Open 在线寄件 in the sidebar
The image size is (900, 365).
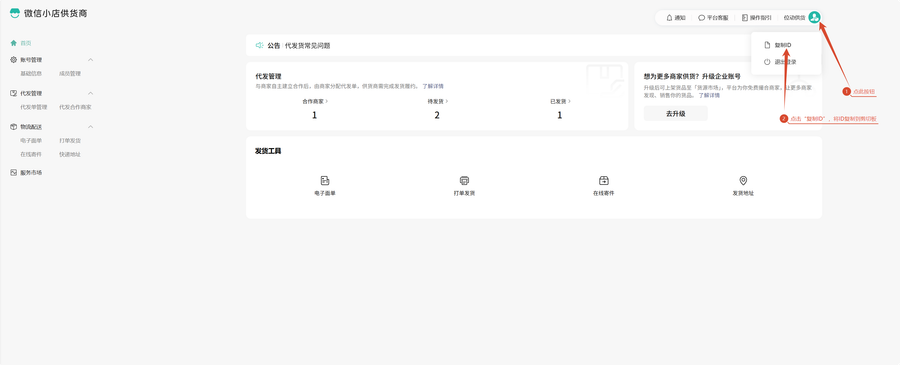(31, 154)
